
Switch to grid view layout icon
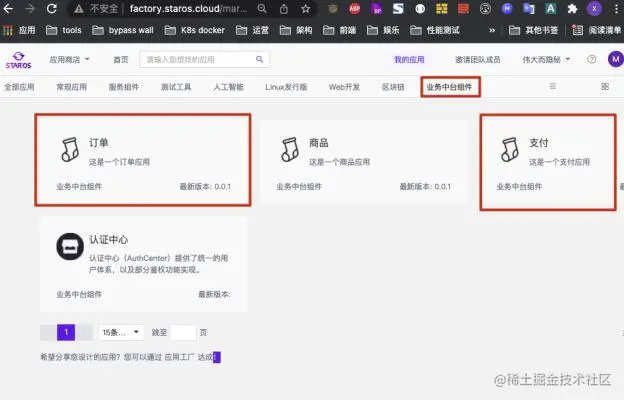pos(605,86)
